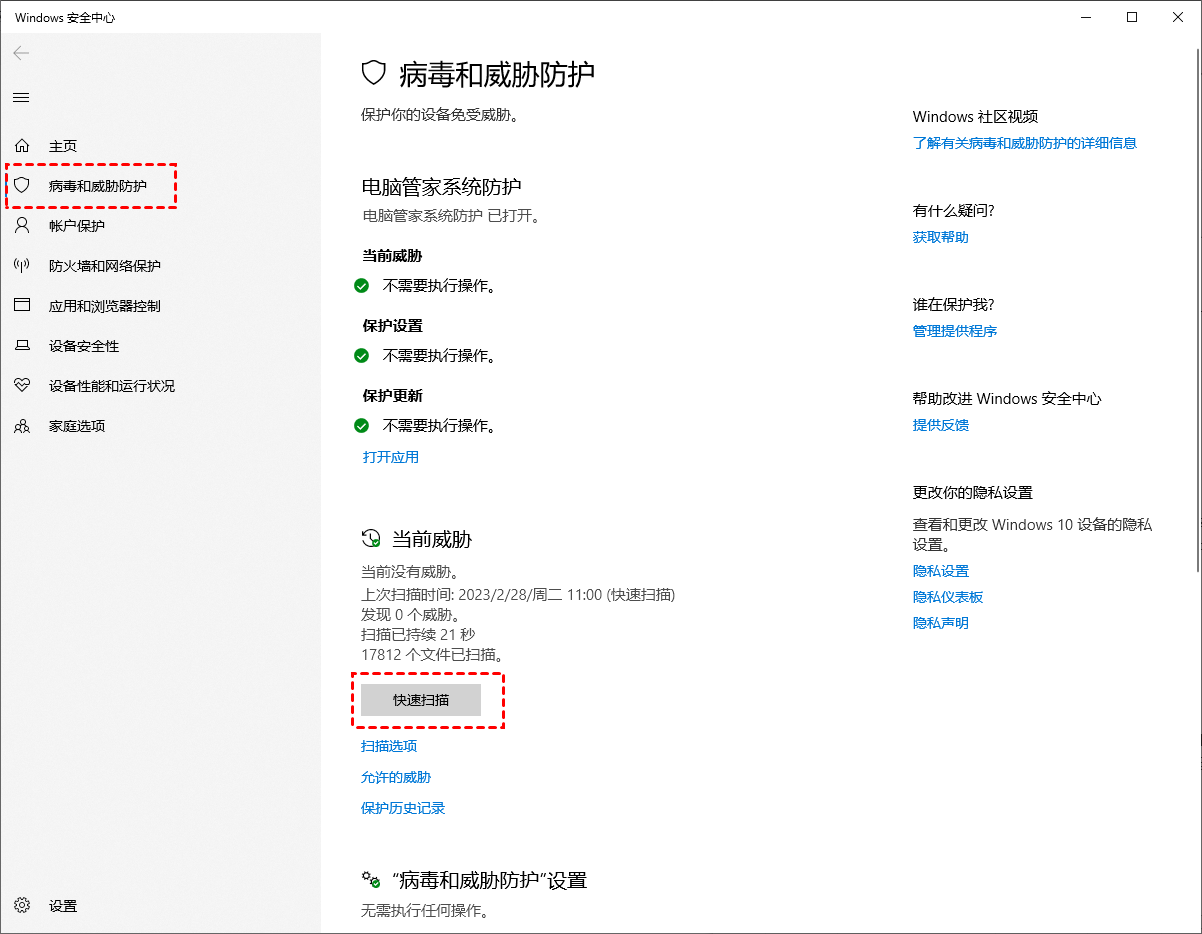
Task: Select 帐户保护 in the sidebar
Action: 77,226
